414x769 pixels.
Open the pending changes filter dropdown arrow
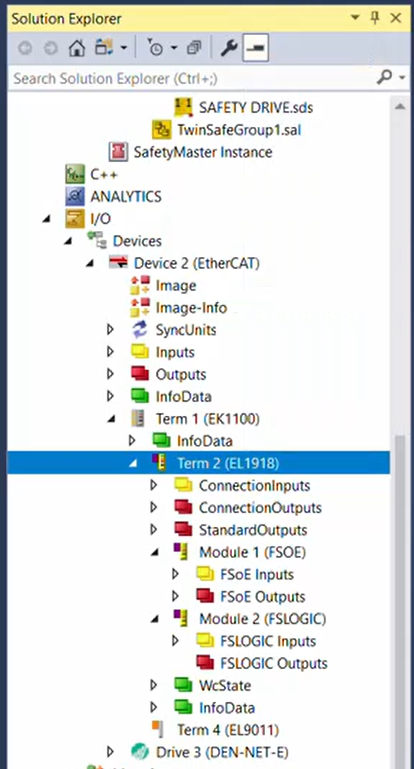point(174,49)
